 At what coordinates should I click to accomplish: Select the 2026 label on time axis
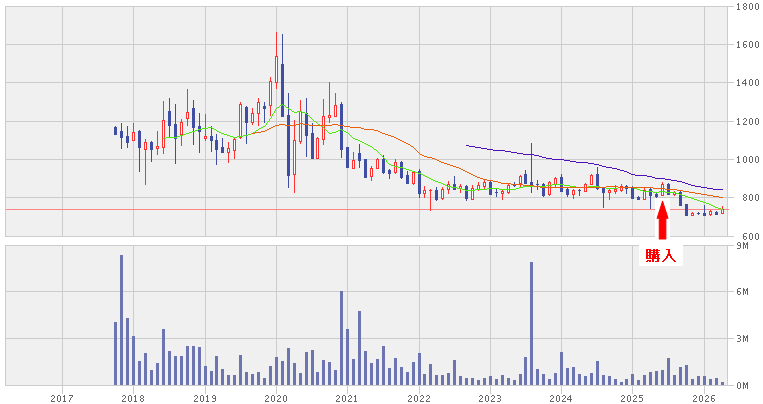click(703, 397)
